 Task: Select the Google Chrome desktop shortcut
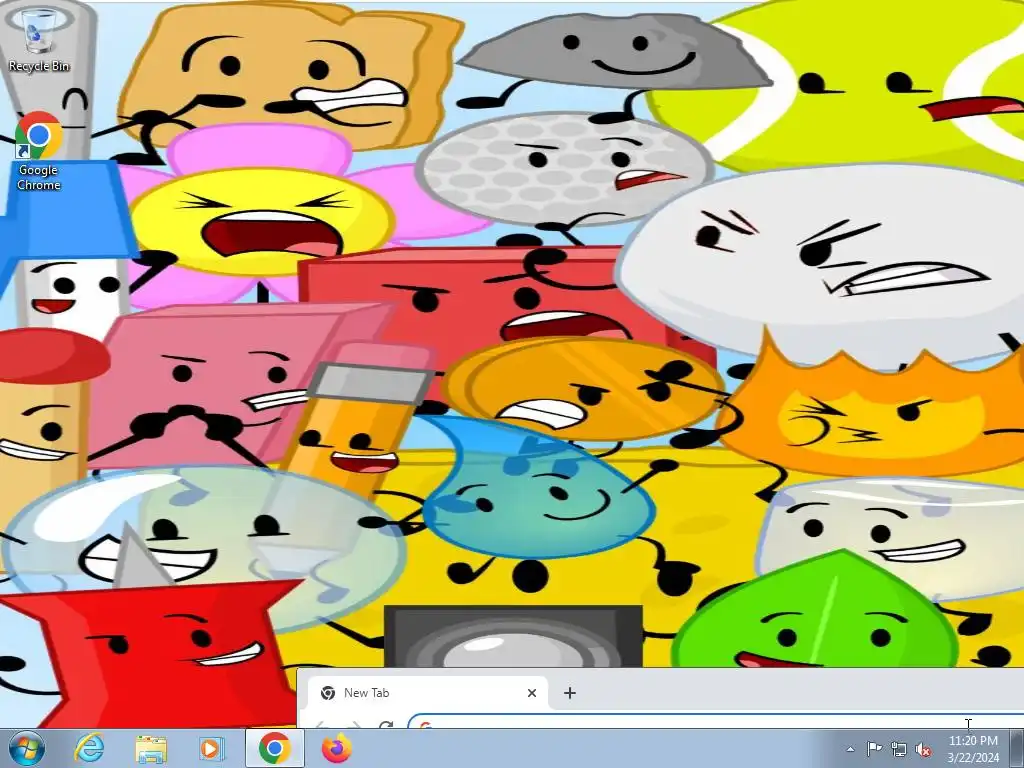coord(39,152)
